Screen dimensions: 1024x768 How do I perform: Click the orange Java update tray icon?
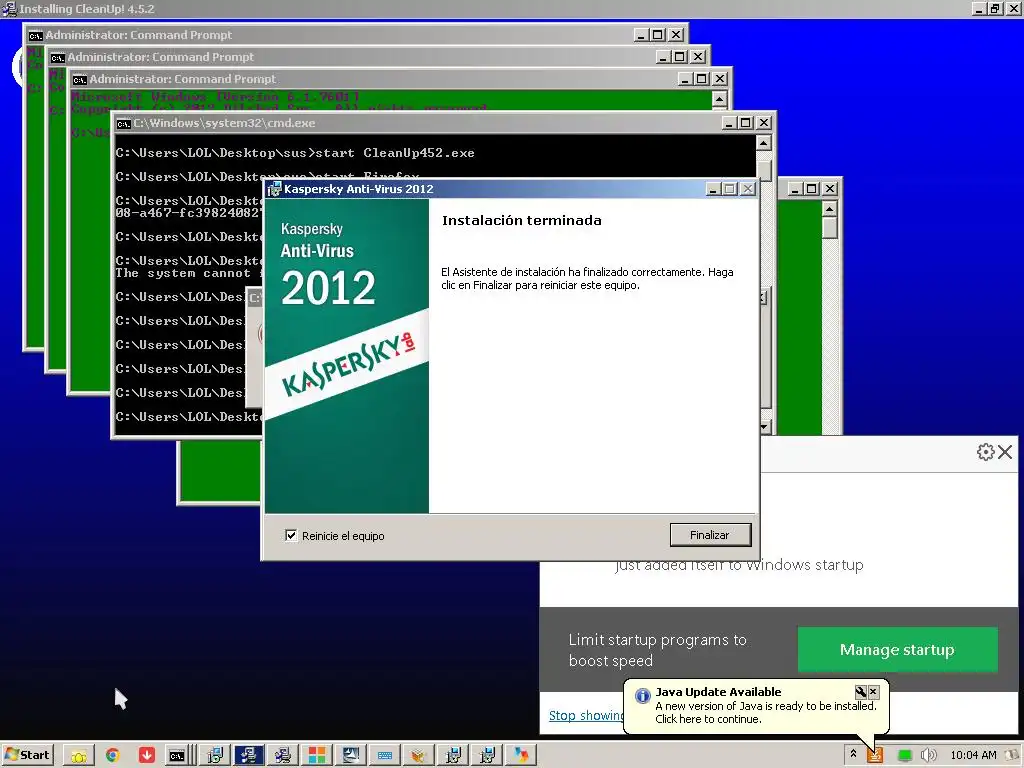point(875,756)
